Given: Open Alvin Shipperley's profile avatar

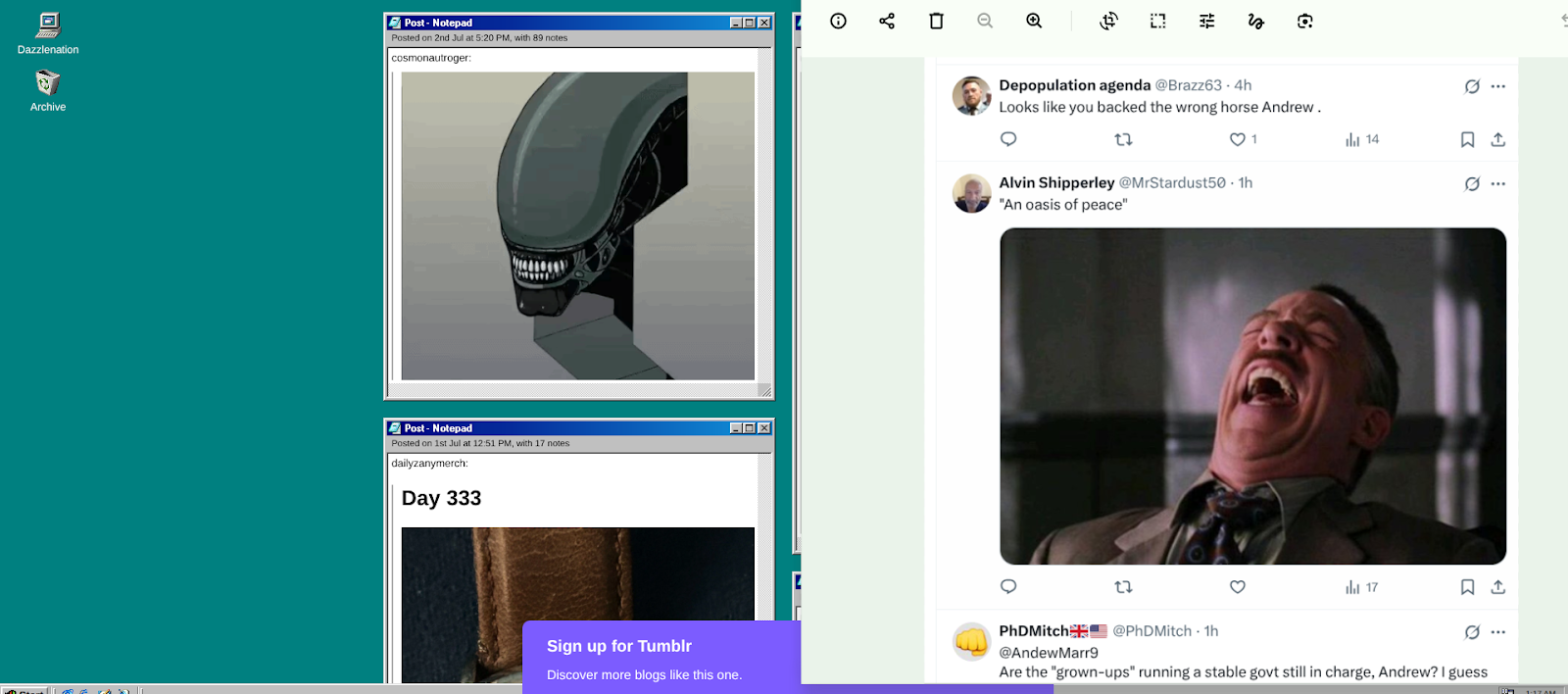Looking at the screenshot, I should coord(971,193).
